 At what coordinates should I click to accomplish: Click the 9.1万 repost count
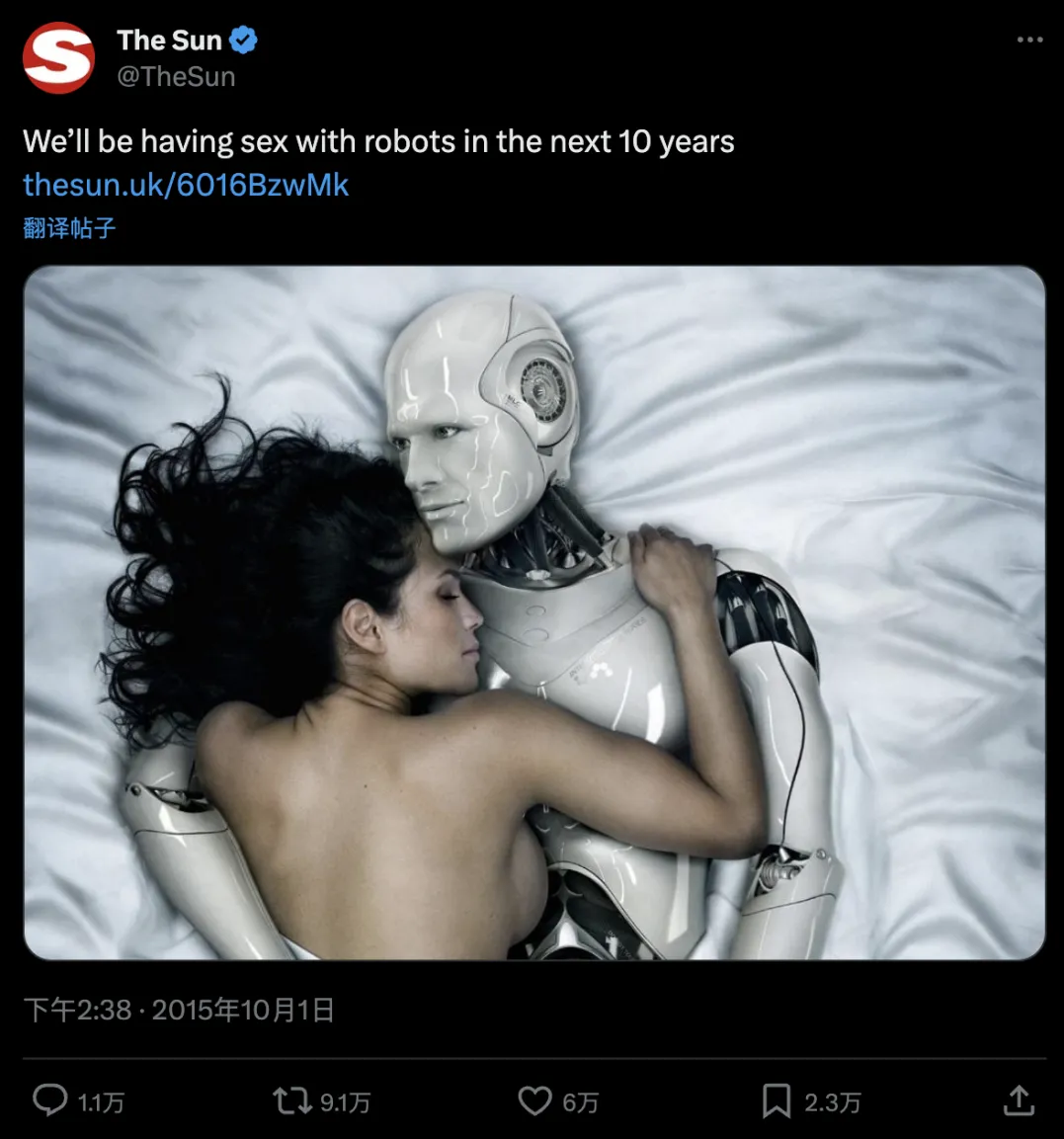point(345,1101)
